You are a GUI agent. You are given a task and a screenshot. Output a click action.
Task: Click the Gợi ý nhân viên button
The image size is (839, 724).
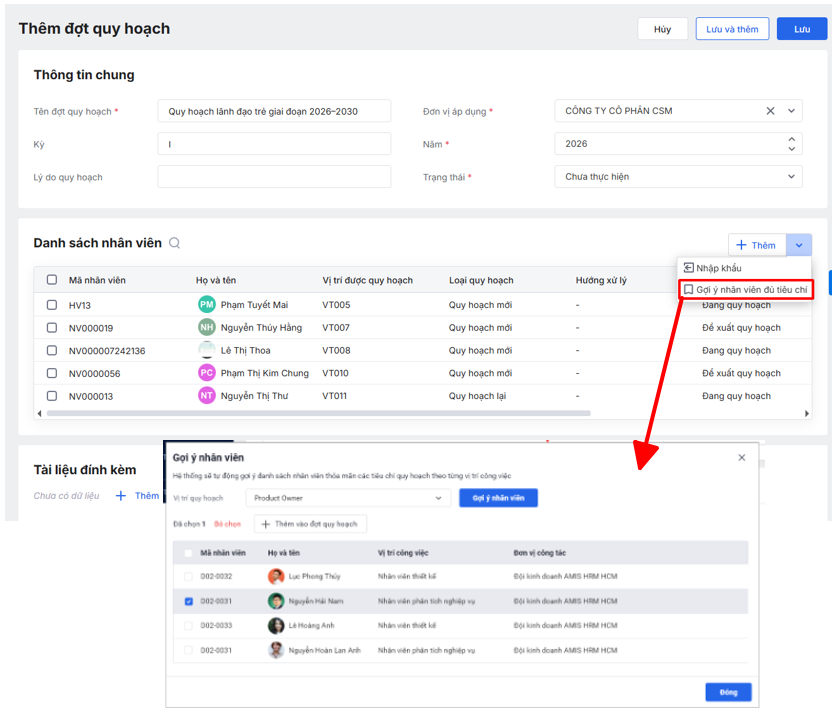pyautogui.click(x=498, y=498)
